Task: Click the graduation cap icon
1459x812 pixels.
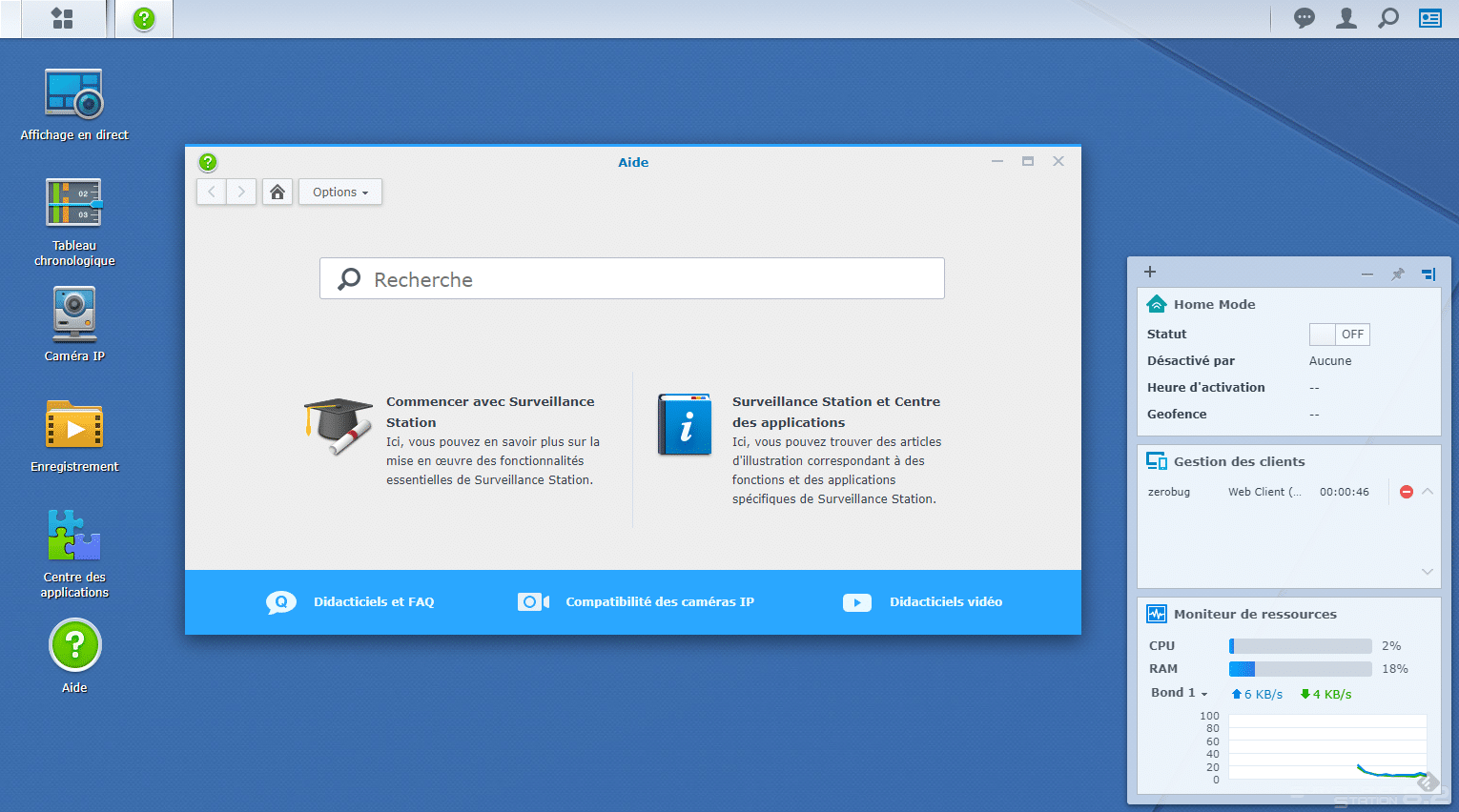Action: 338,427
